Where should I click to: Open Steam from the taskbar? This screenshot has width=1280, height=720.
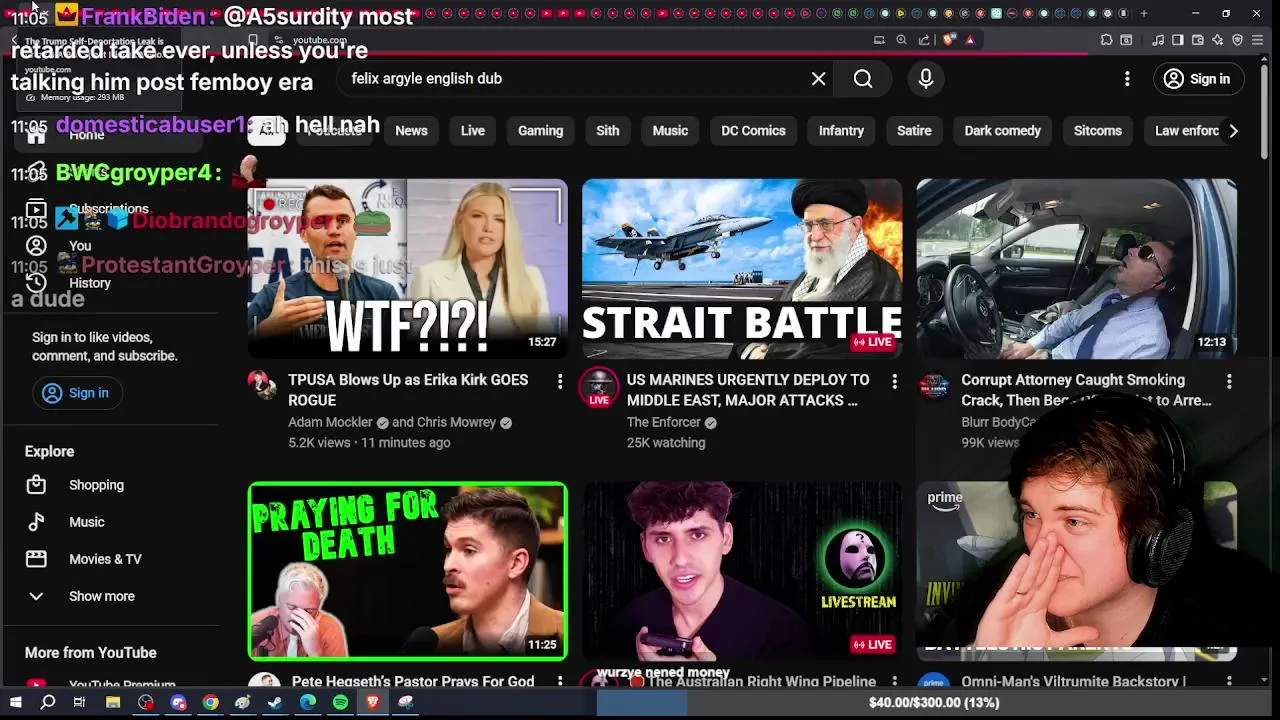pos(275,703)
